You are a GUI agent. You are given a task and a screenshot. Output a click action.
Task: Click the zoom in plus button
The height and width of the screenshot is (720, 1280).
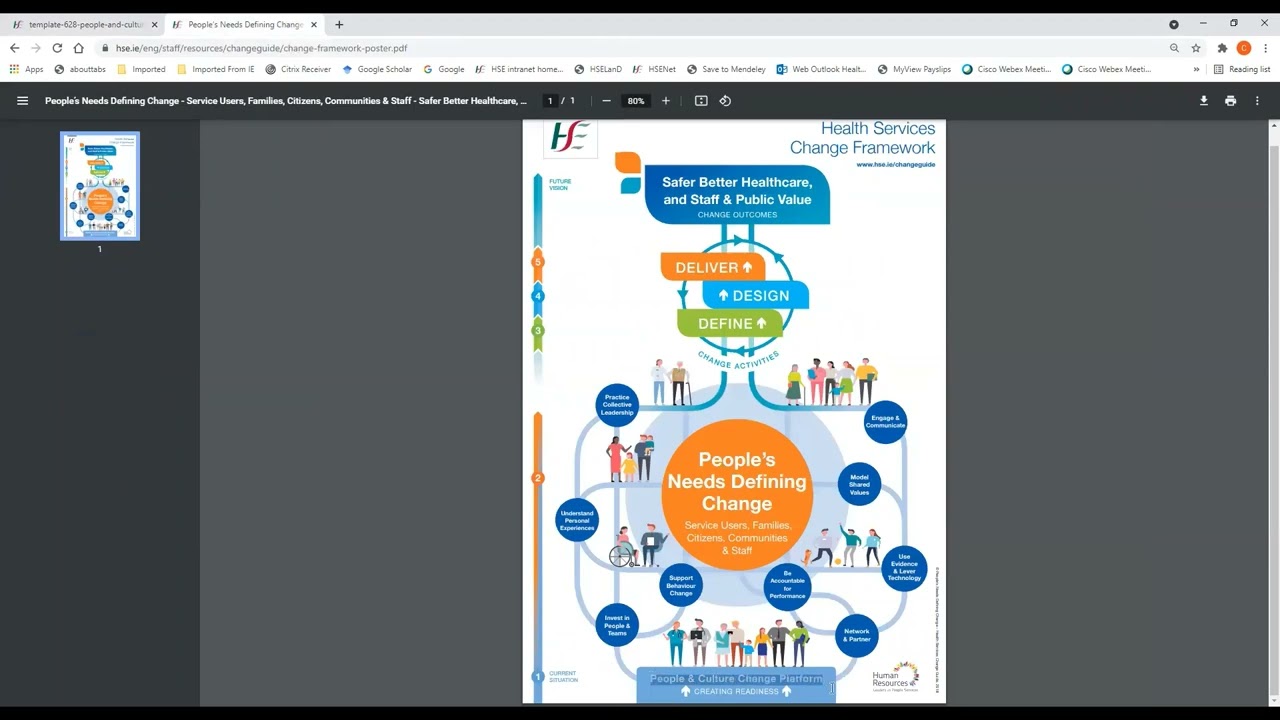pyautogui.click(x=666, y=101)
